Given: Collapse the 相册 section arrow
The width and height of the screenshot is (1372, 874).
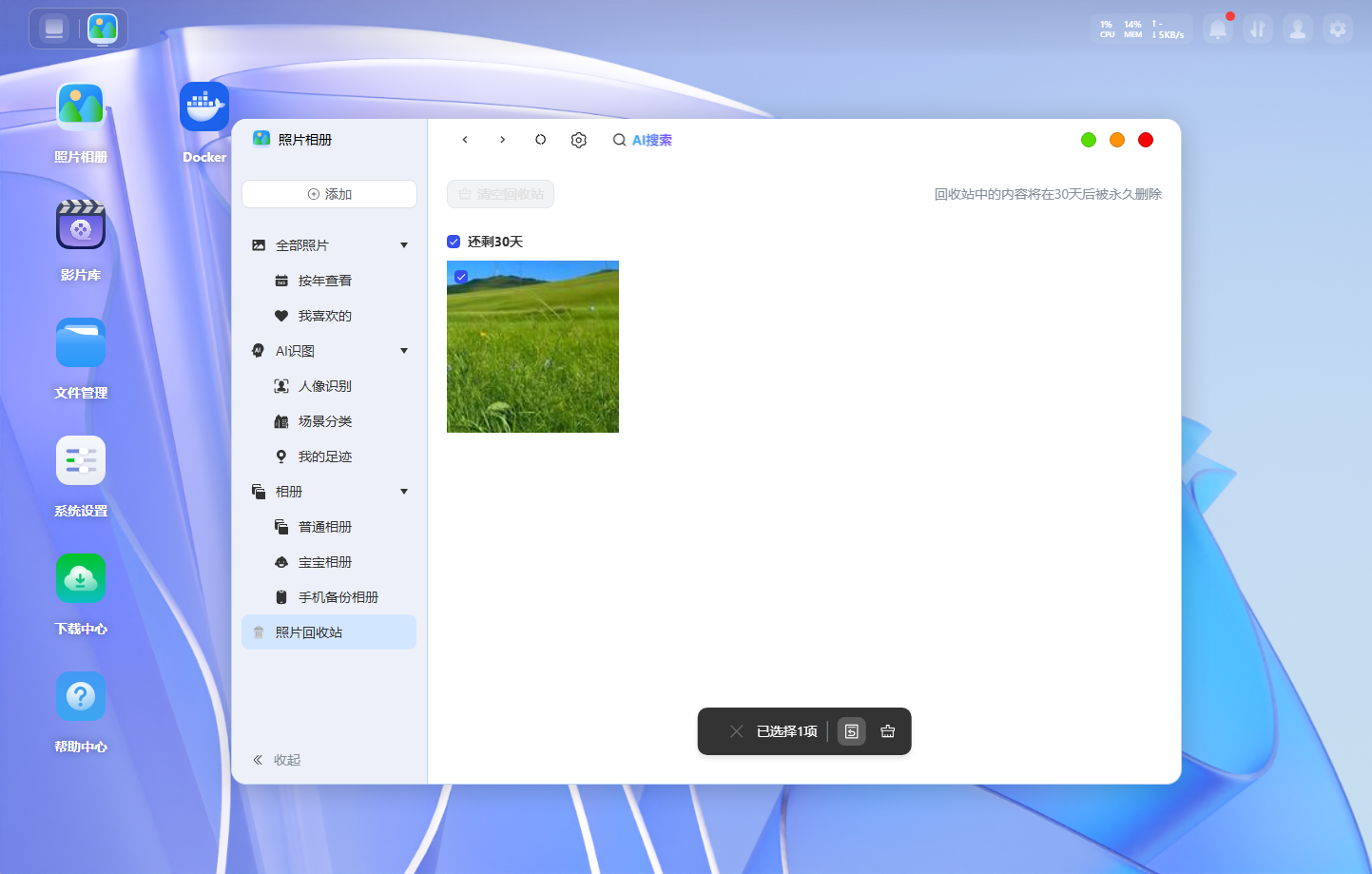Looking at the screenshot, I should 404,492.
